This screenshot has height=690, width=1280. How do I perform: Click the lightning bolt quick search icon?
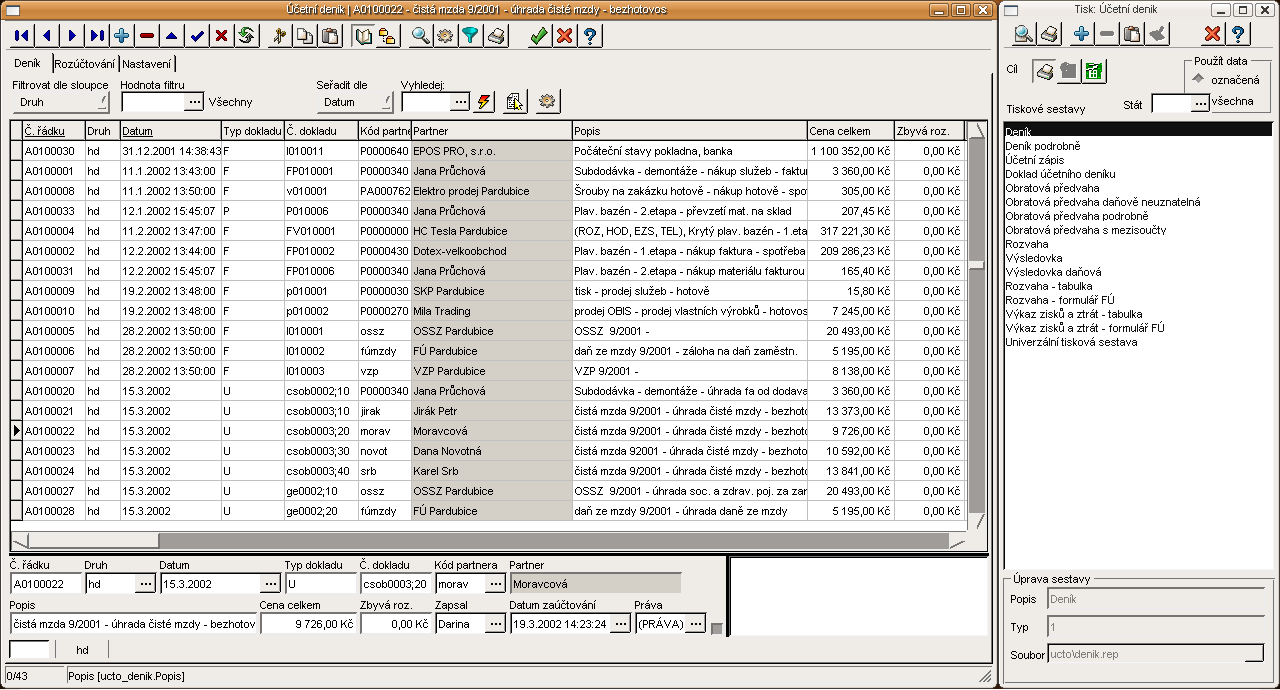[485, 102]
